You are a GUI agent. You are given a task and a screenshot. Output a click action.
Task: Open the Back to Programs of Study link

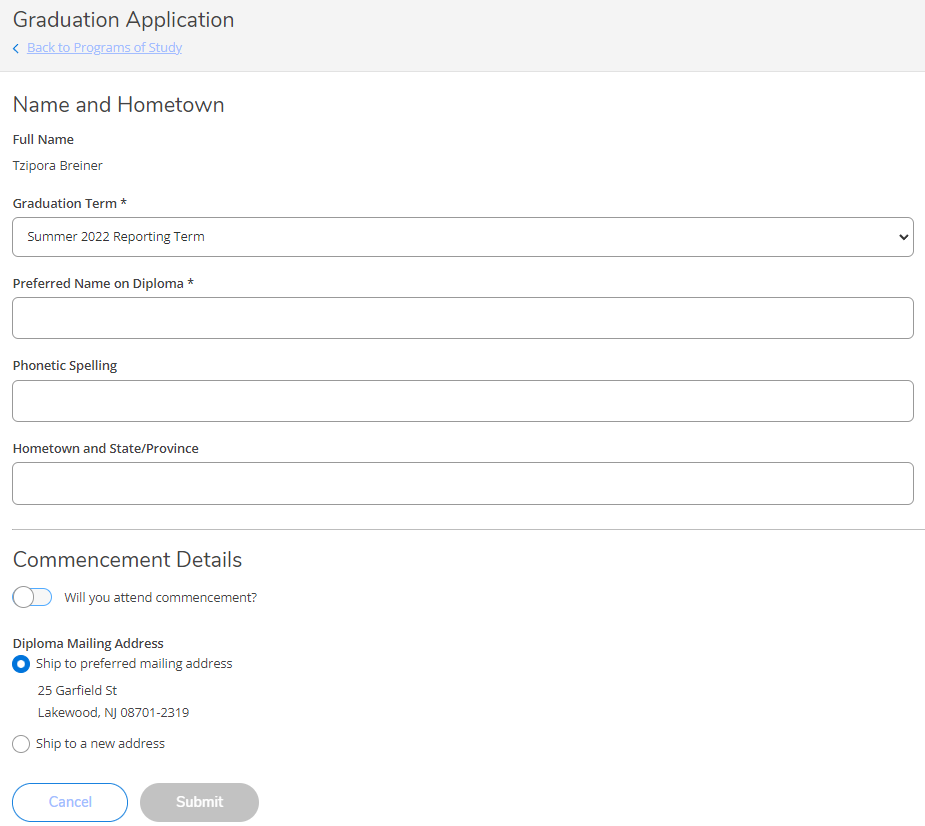104,48
